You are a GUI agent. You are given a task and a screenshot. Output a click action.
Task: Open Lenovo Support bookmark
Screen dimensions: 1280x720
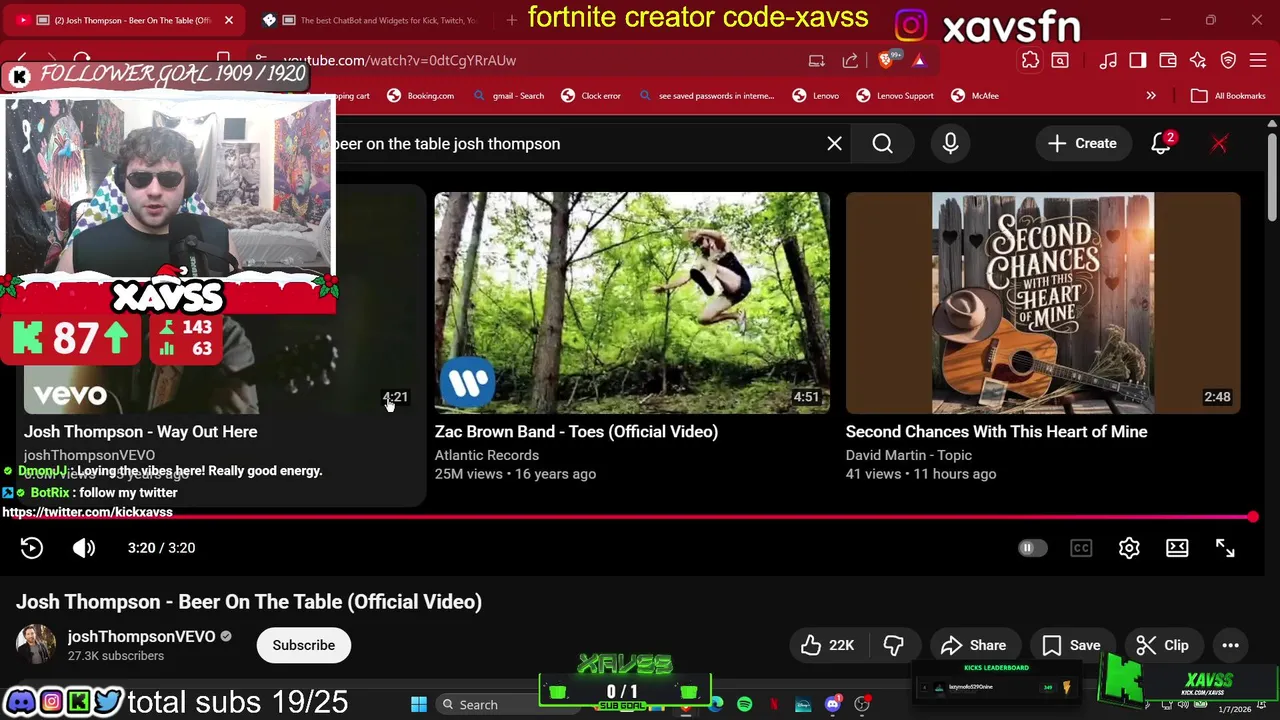(895, 96)
